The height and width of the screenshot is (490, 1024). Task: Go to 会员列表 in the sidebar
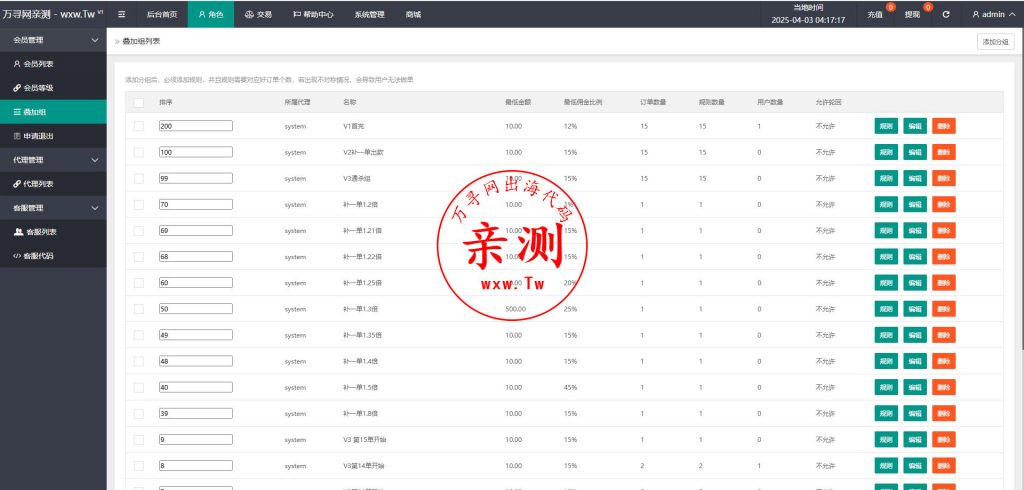53,64
